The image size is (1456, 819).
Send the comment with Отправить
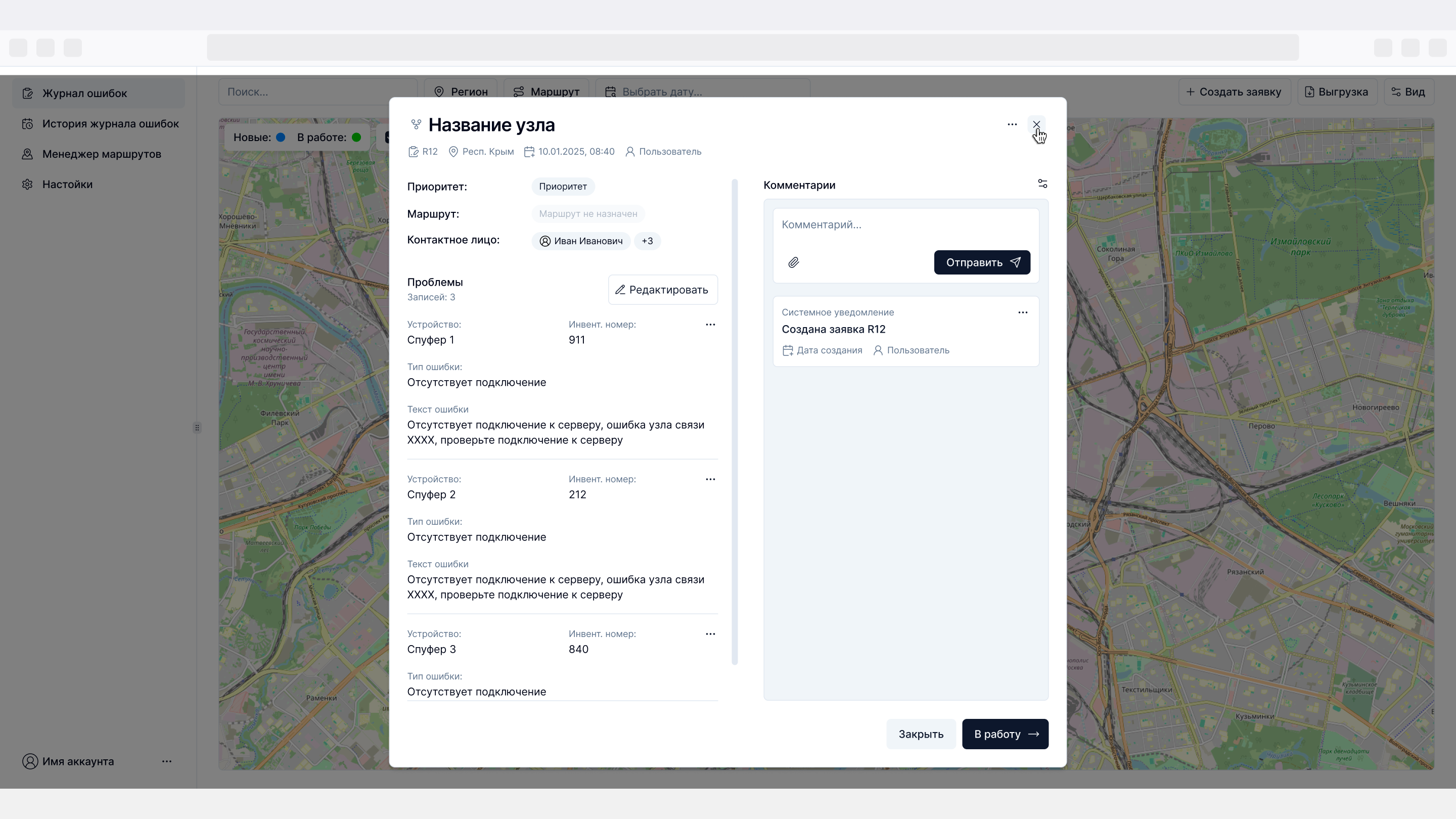pyautogui.click(x=981, y=262)
